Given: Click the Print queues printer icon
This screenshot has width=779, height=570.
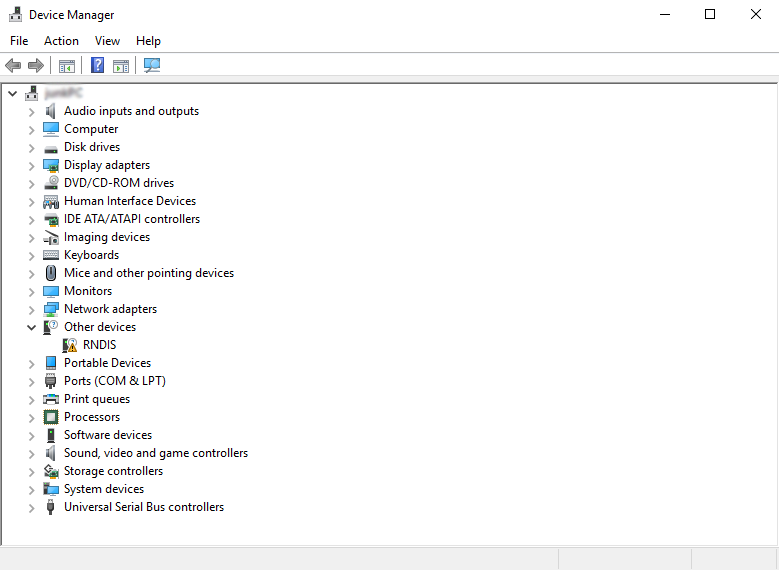Looking at the screenshot, I should coord(51,399).
